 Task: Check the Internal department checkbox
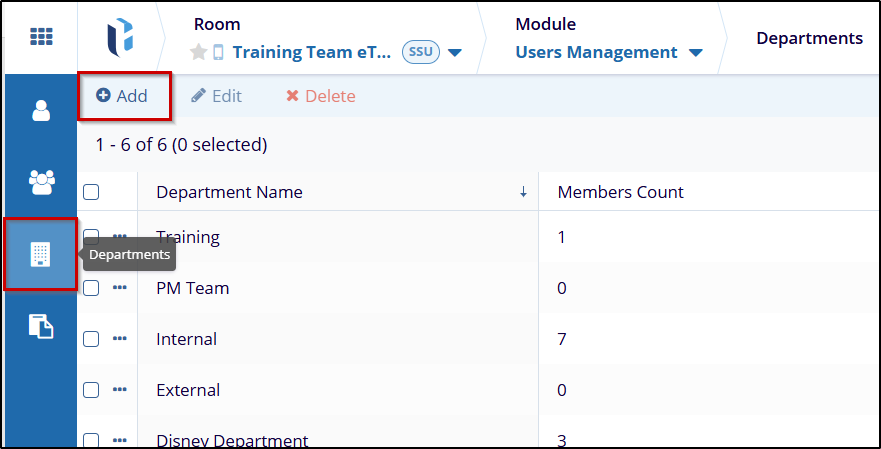coord(91,339)
